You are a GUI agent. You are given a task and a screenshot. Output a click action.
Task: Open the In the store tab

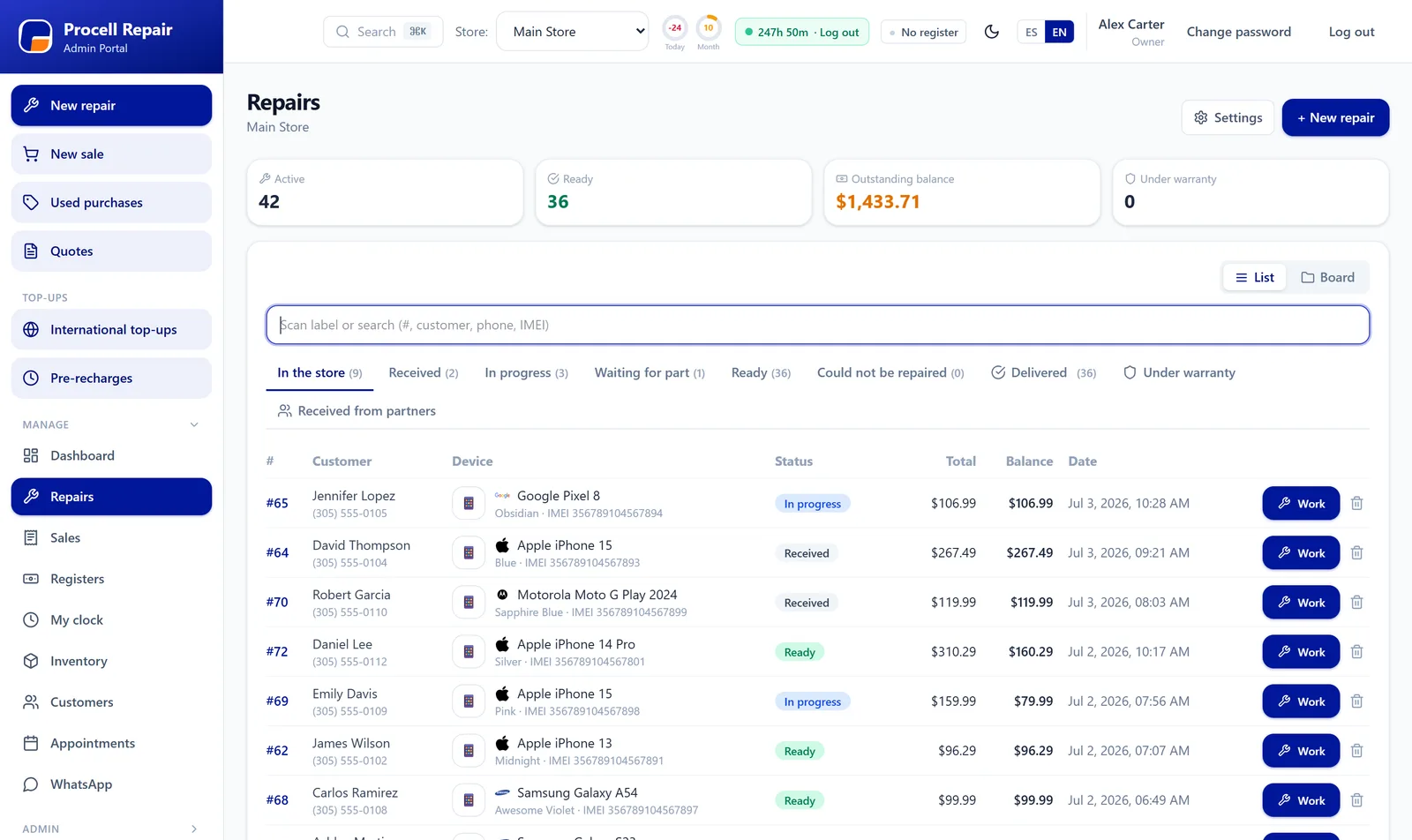tap(319, 372)
